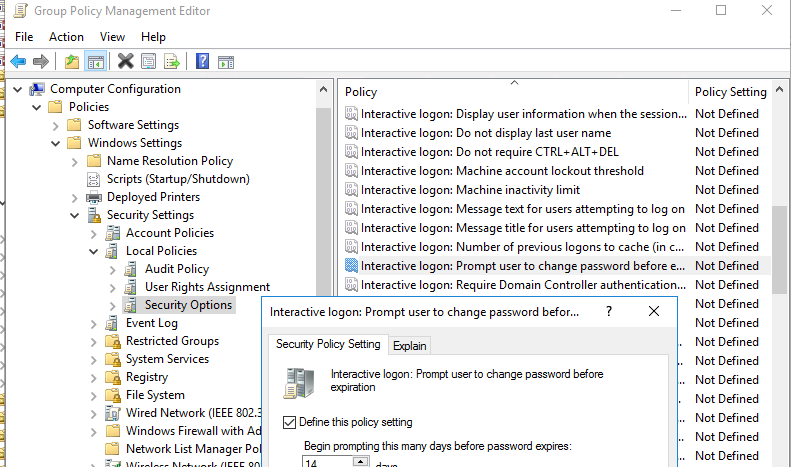Expand the Software Settings node

click(x=55, y=126)
